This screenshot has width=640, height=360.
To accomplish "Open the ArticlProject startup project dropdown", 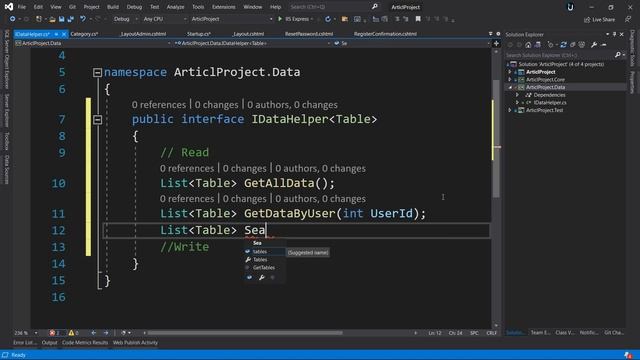I will click(x=231, y=19).
